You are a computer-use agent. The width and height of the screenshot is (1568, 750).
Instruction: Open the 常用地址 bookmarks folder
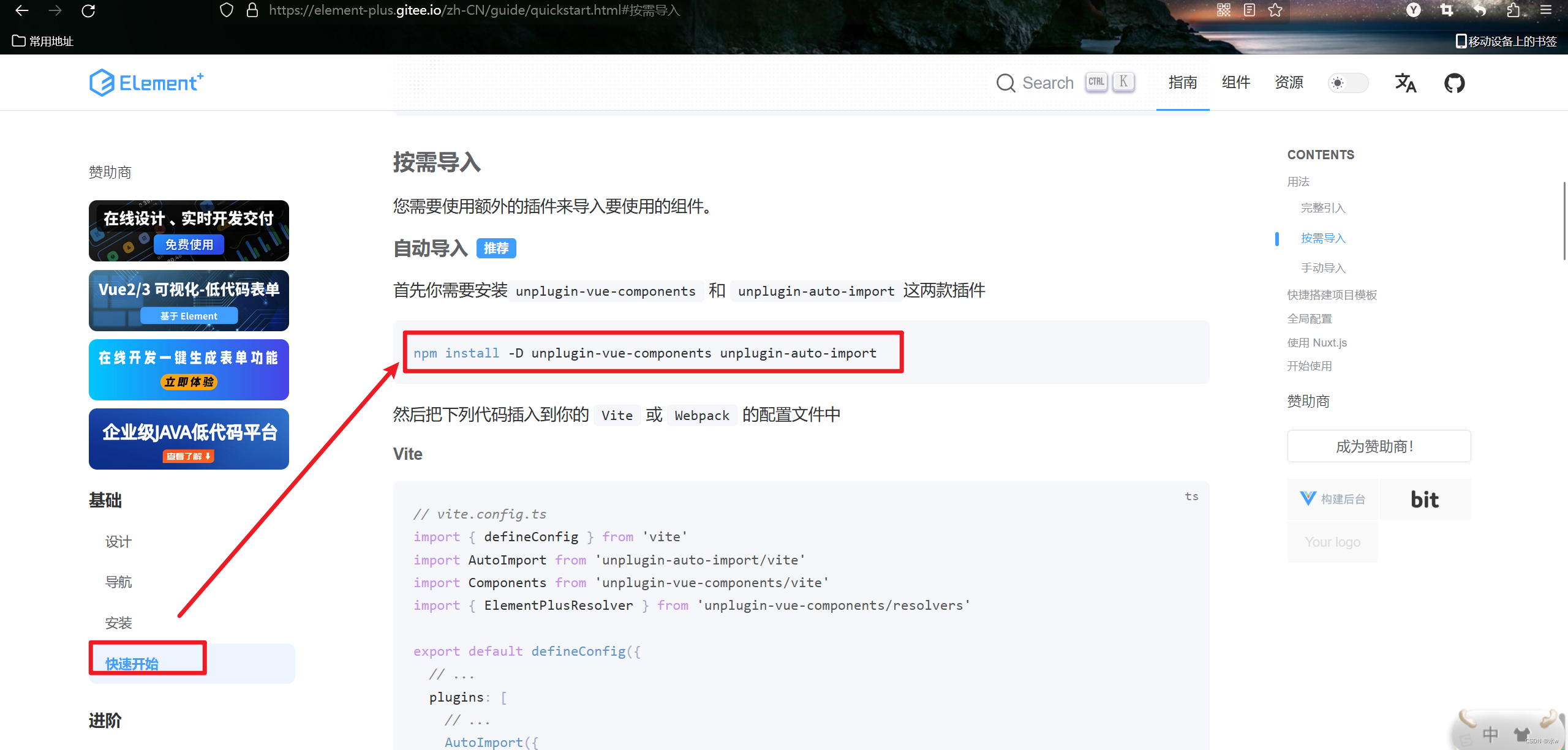pos(43,41)
